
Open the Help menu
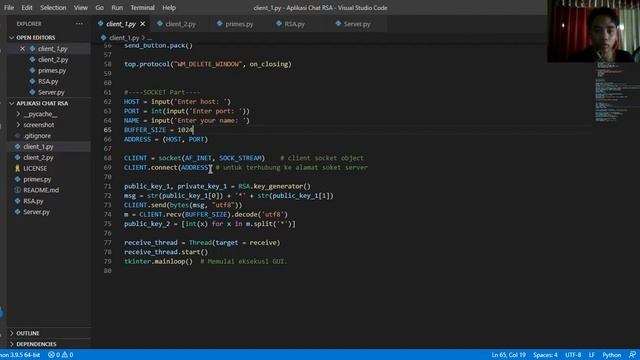(169, 8)
